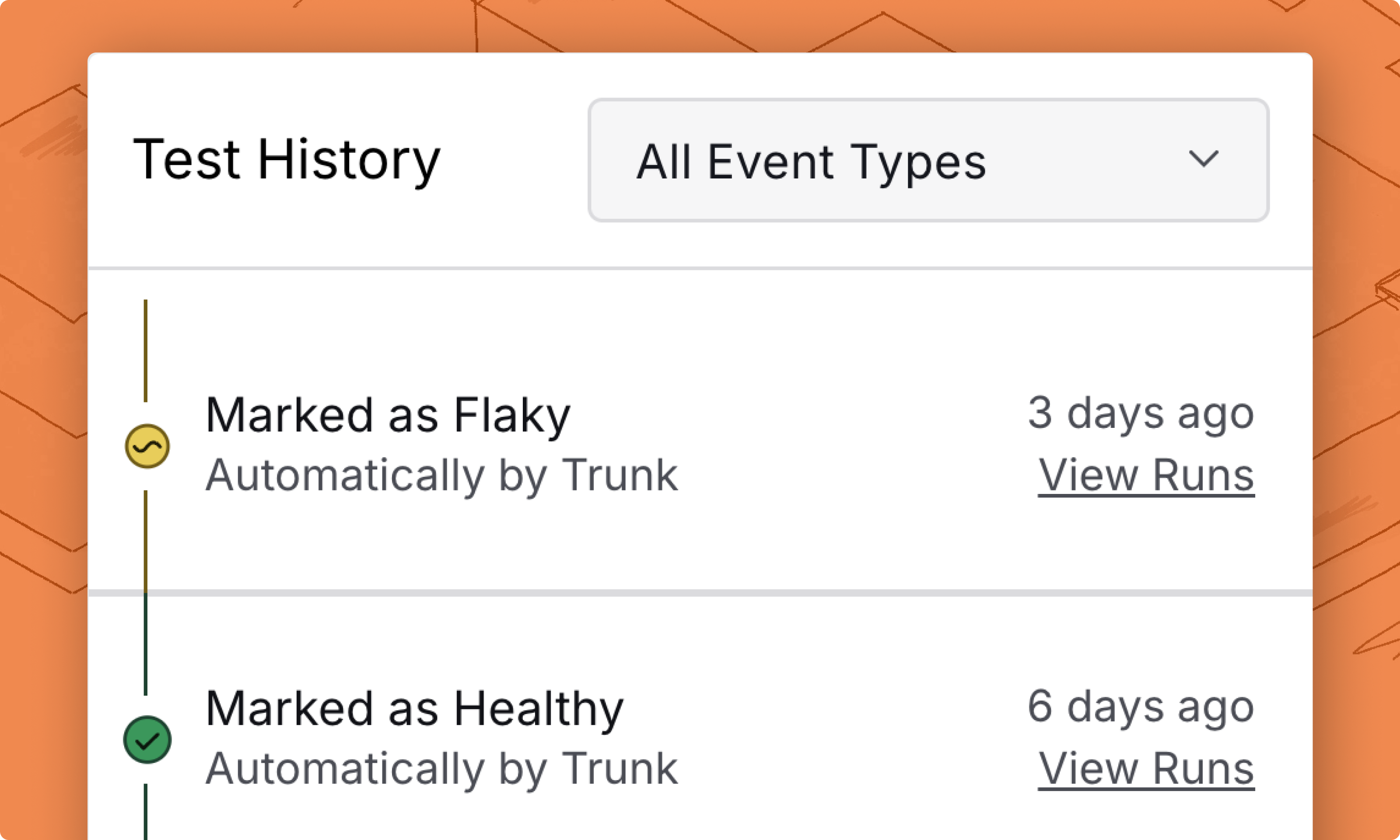Click the chevron arrow in event filter
Image resolution: width=1400 pixels, height=840 pixels.
pos(1203,158)
